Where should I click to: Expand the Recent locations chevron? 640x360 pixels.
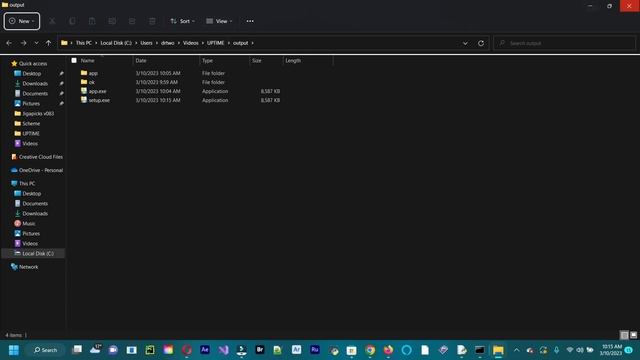point(36,43)
